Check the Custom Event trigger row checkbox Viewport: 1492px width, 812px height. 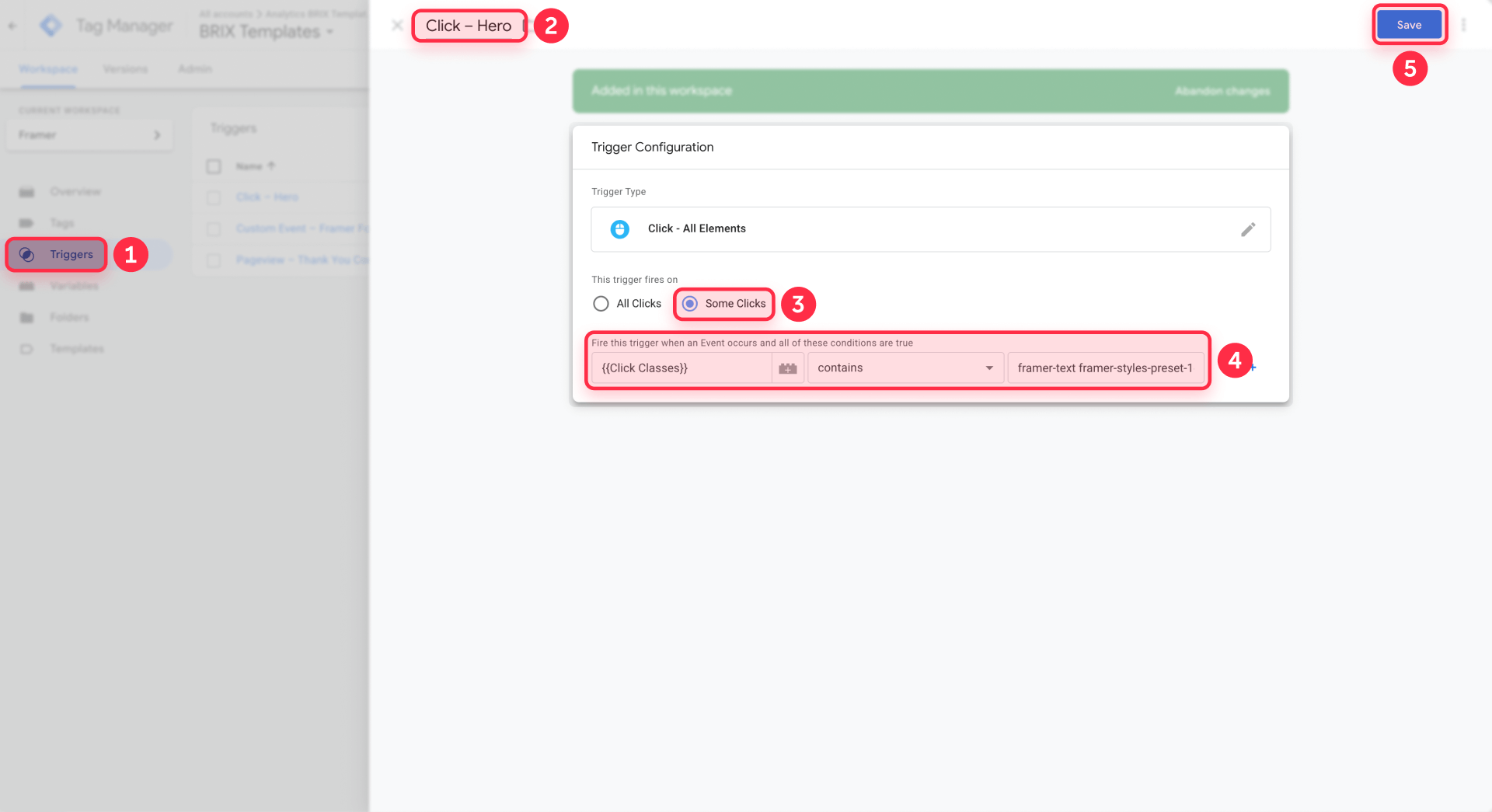click(214, 228)
